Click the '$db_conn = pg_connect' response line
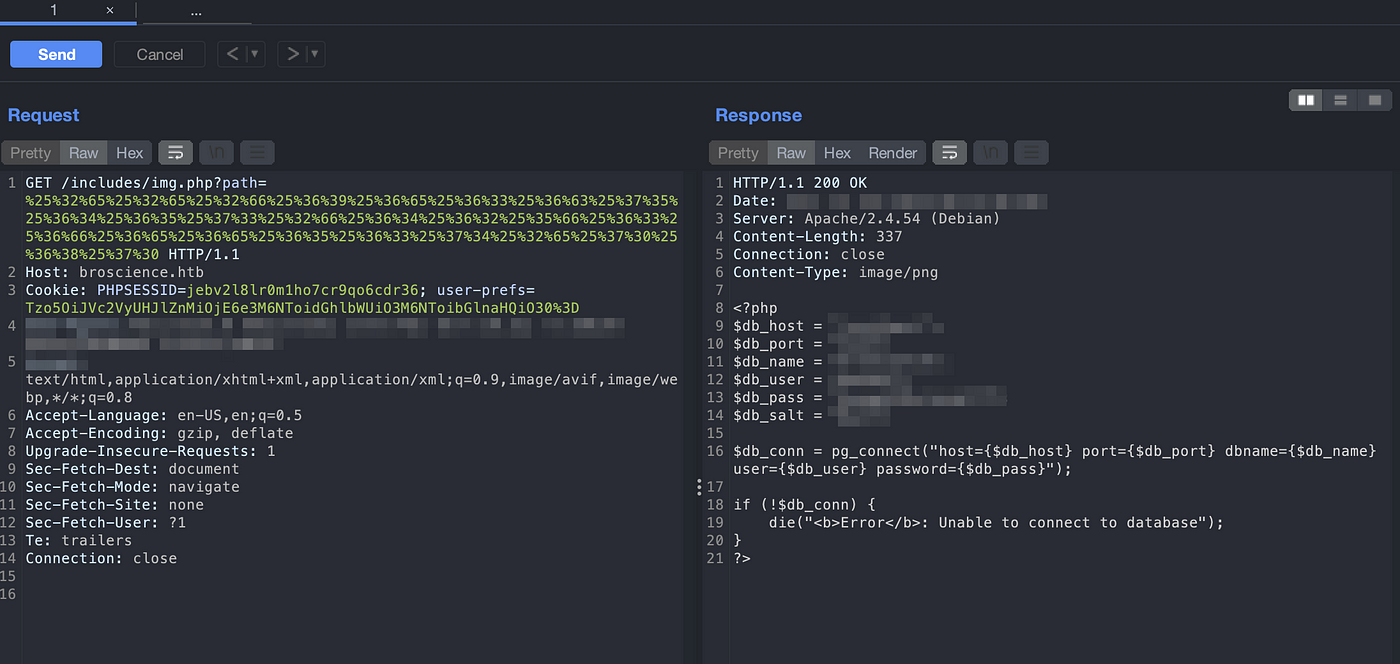This screenshot has height=664, width=1400. pos(1054,460)
